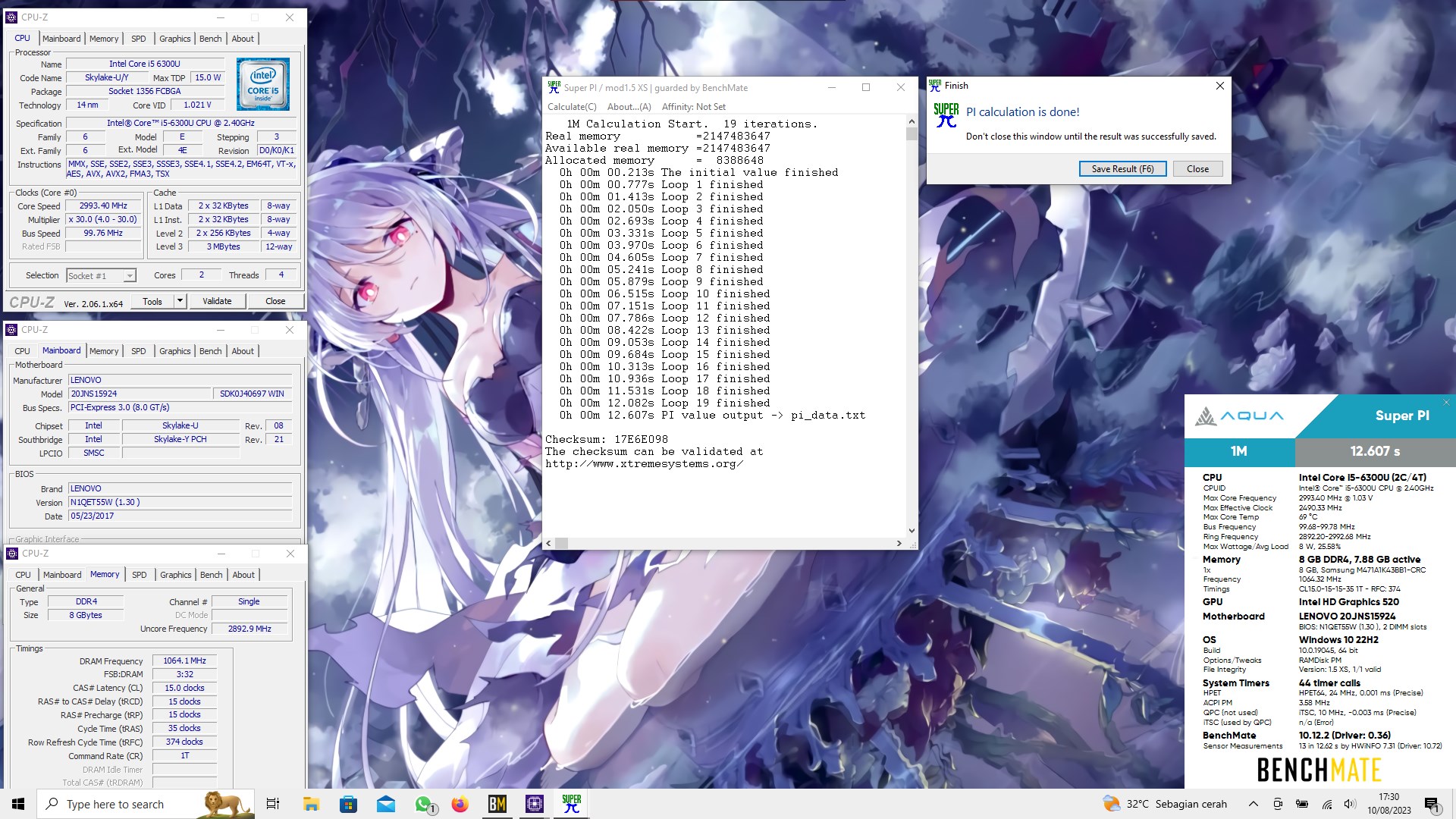Click the BIOS Version value N1QET55W
This screenshot has height=819, width=1456.
coord(180,502)
